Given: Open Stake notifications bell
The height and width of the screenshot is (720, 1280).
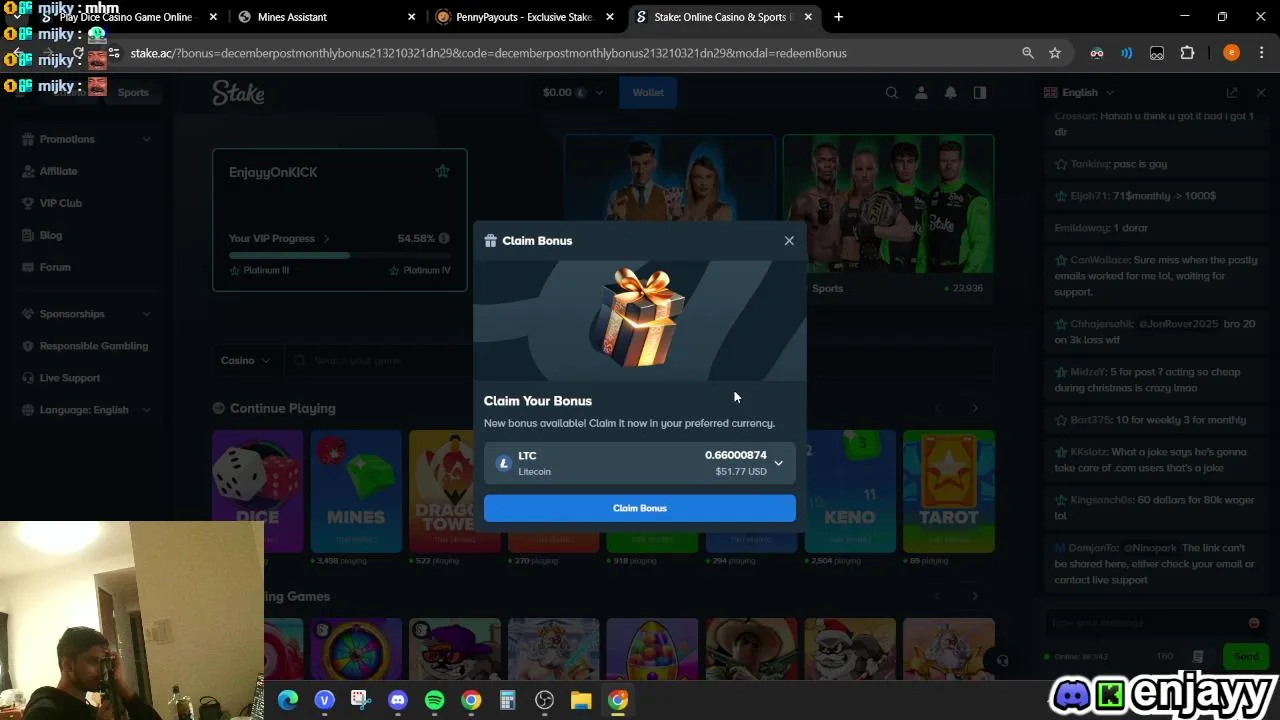Looking at the screenshot, I should tap(950, 93).
